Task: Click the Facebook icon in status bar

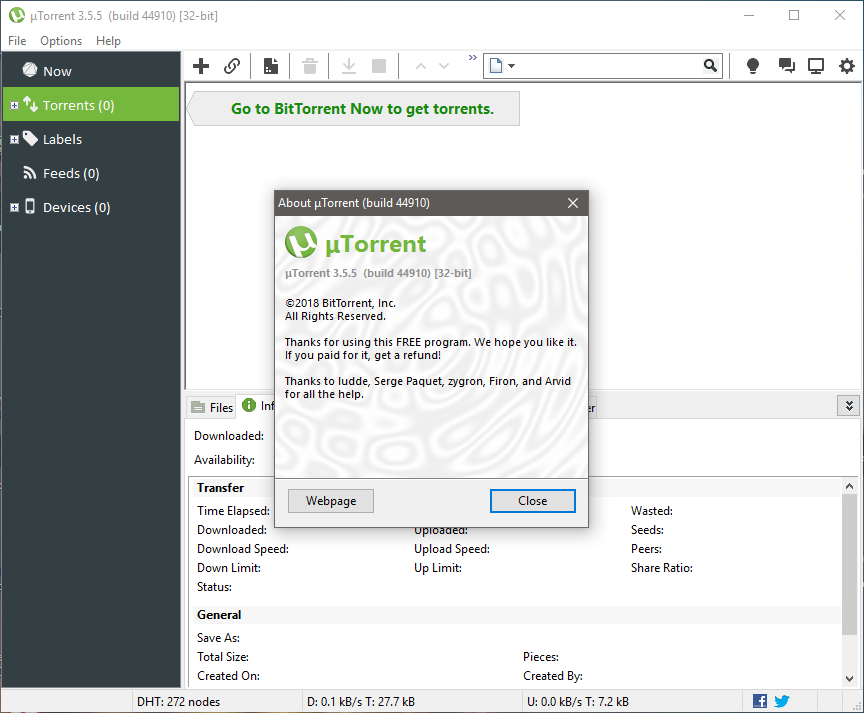Action: point(760,701)
